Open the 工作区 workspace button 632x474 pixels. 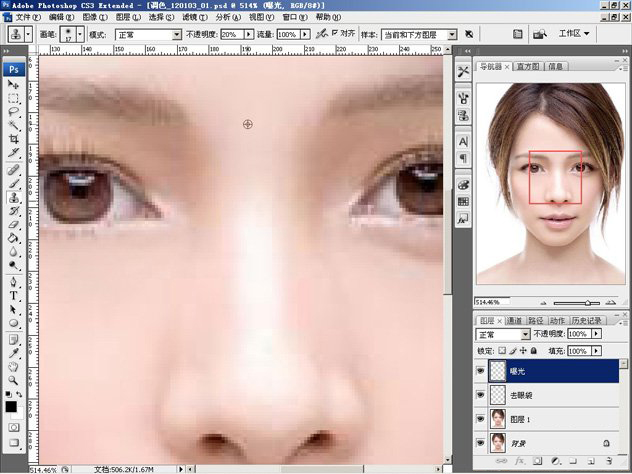point(573,33)
